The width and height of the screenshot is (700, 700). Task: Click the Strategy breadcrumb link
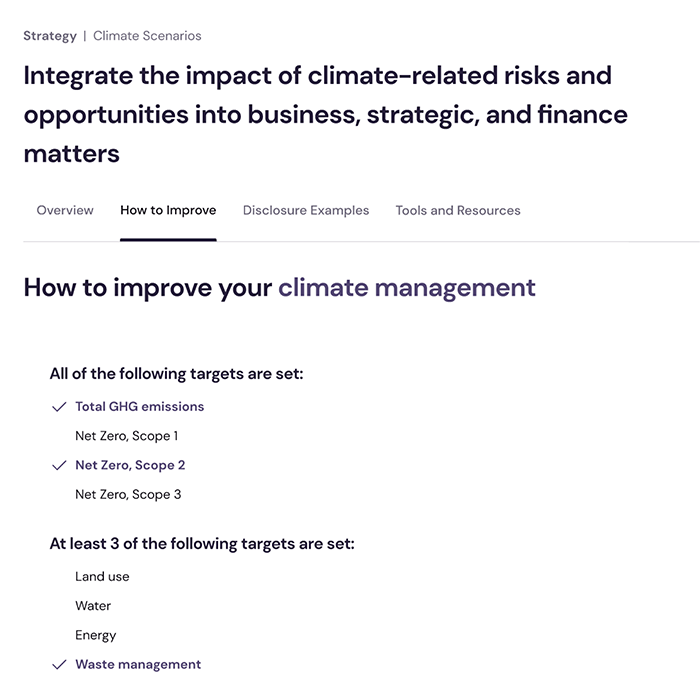point(50,36)
